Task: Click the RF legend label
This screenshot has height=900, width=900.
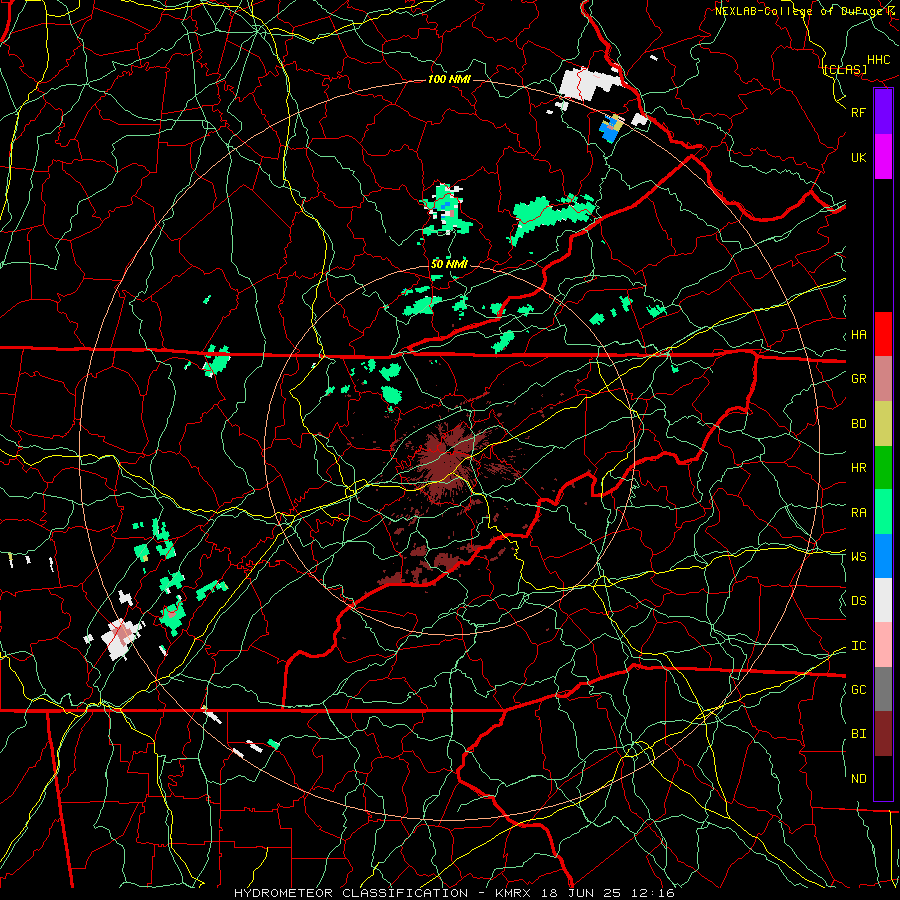Action: click(x=859, y=112)
